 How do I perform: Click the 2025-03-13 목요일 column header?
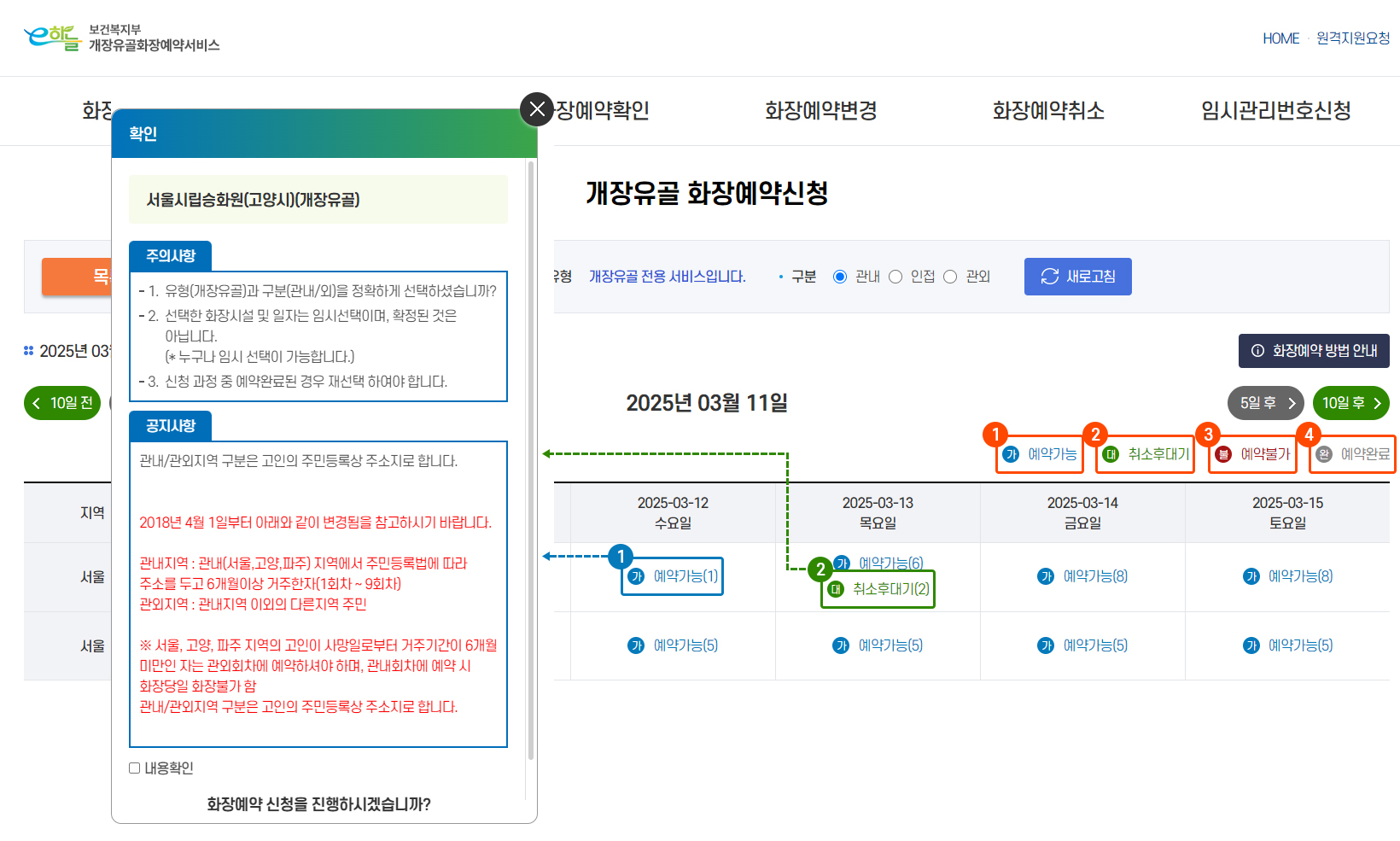pos(878,512)
